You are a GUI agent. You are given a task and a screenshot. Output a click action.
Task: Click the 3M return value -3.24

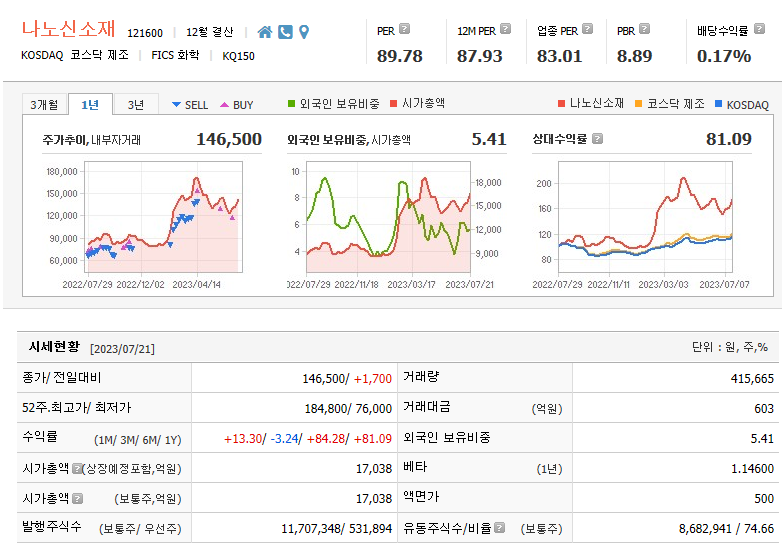point(284,438)
